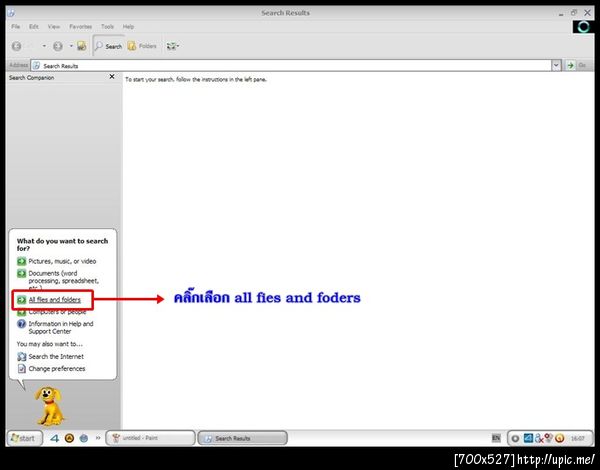600x470 pixels.
Task: Choose Computers or people search
Action: click(x=57, y=312)
